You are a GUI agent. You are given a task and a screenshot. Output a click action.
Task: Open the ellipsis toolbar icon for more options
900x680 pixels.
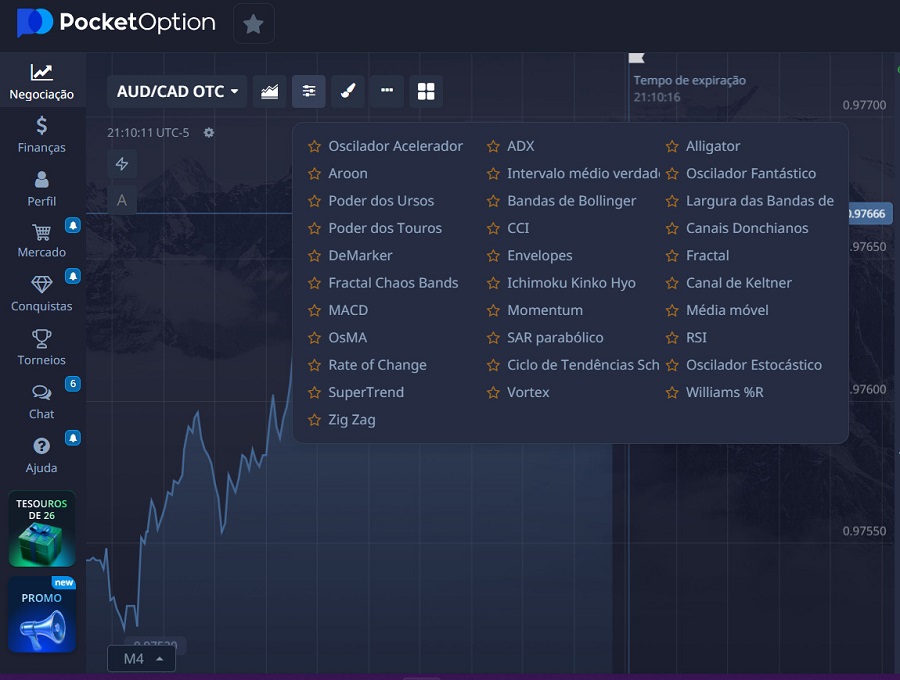(x=386, y=91)
